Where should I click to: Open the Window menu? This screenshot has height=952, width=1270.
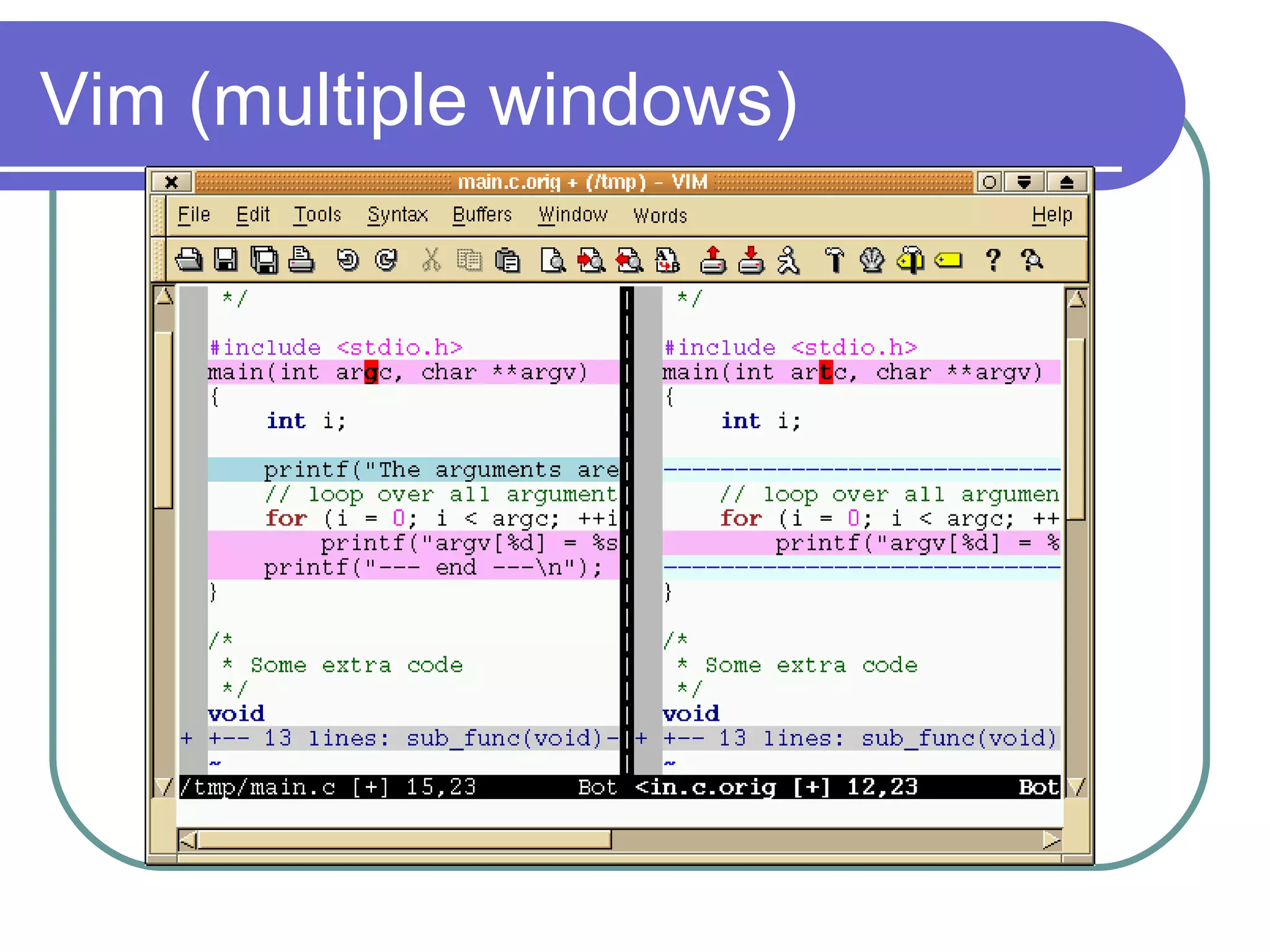572,215
